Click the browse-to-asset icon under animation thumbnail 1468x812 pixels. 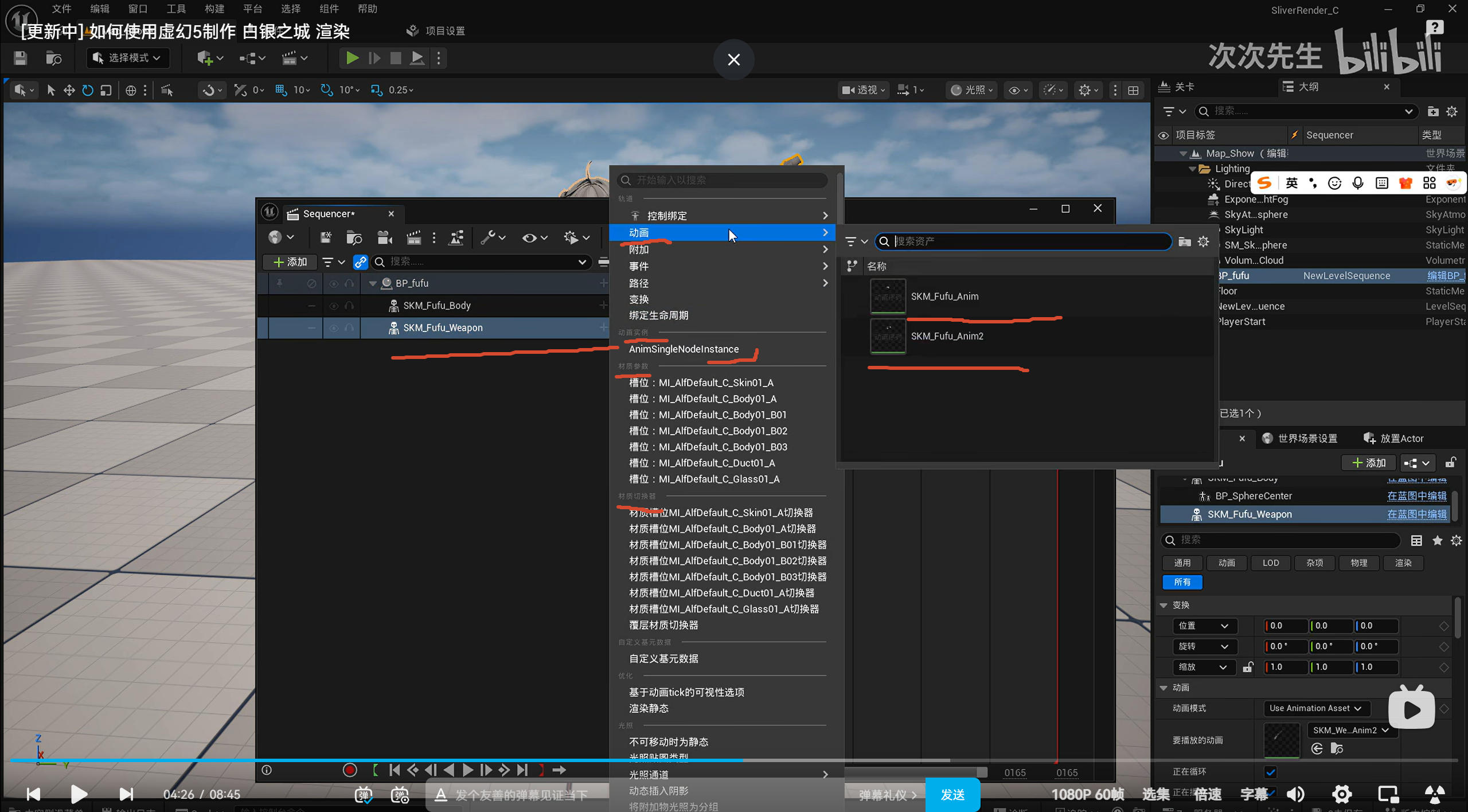[x=1337, y=748]
